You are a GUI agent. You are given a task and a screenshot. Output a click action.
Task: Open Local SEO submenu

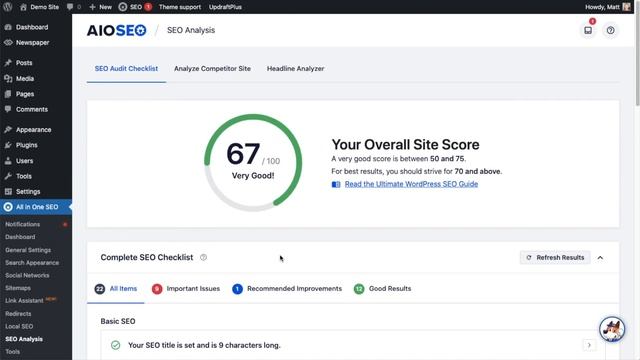tap(19, 326)
